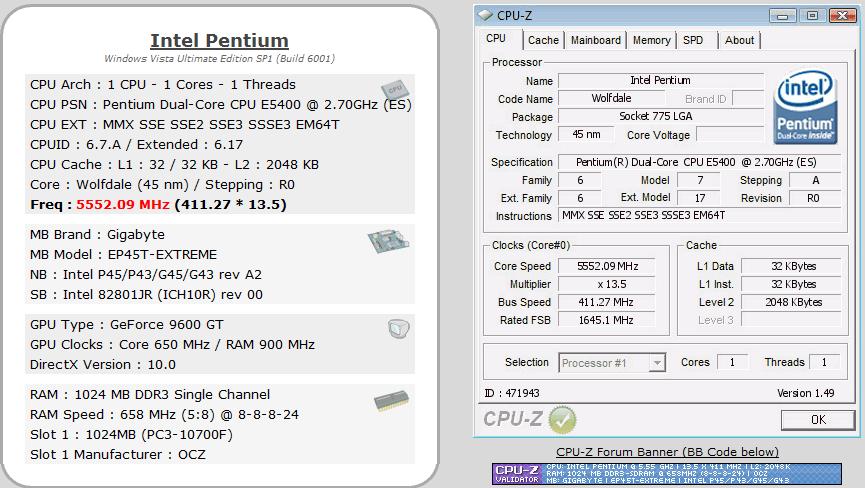Screen dimensions: 865x488
Task: Click the processor Name field
Action: [x=660, y=81]
